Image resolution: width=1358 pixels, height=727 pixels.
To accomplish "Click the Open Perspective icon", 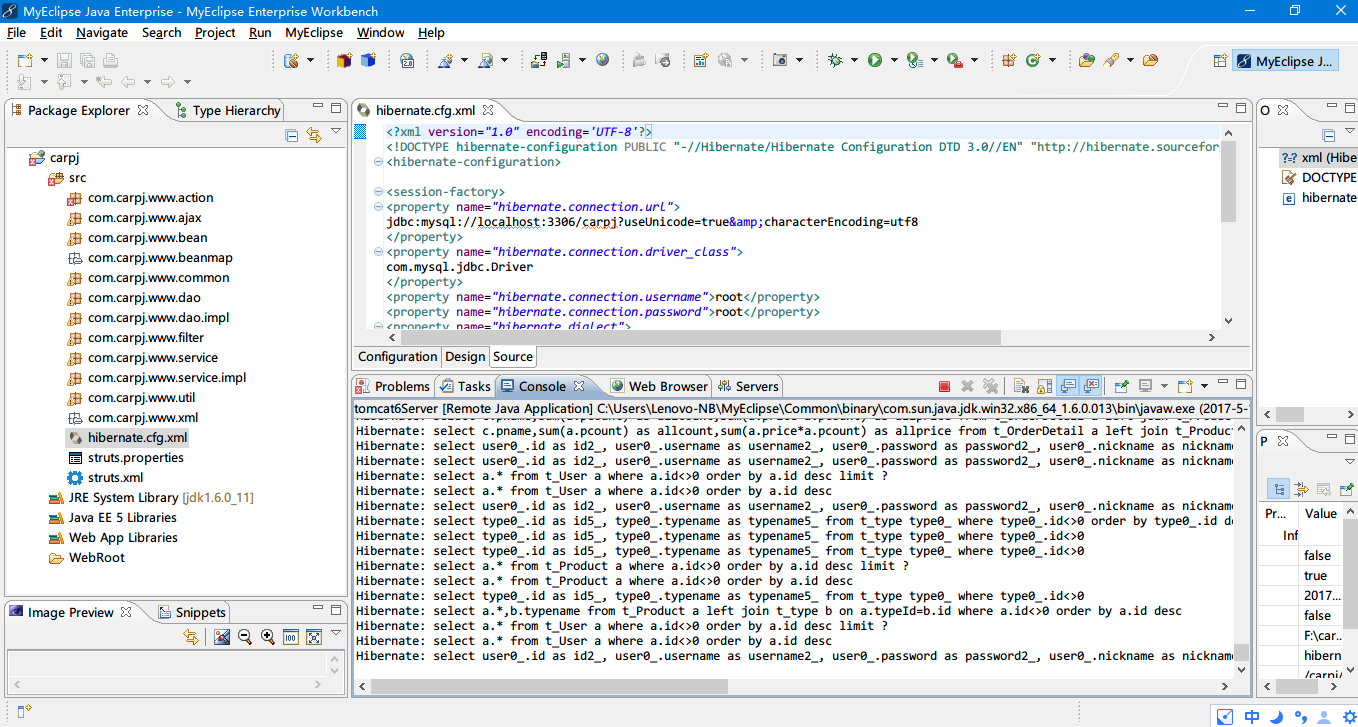I will [1219, 61].
